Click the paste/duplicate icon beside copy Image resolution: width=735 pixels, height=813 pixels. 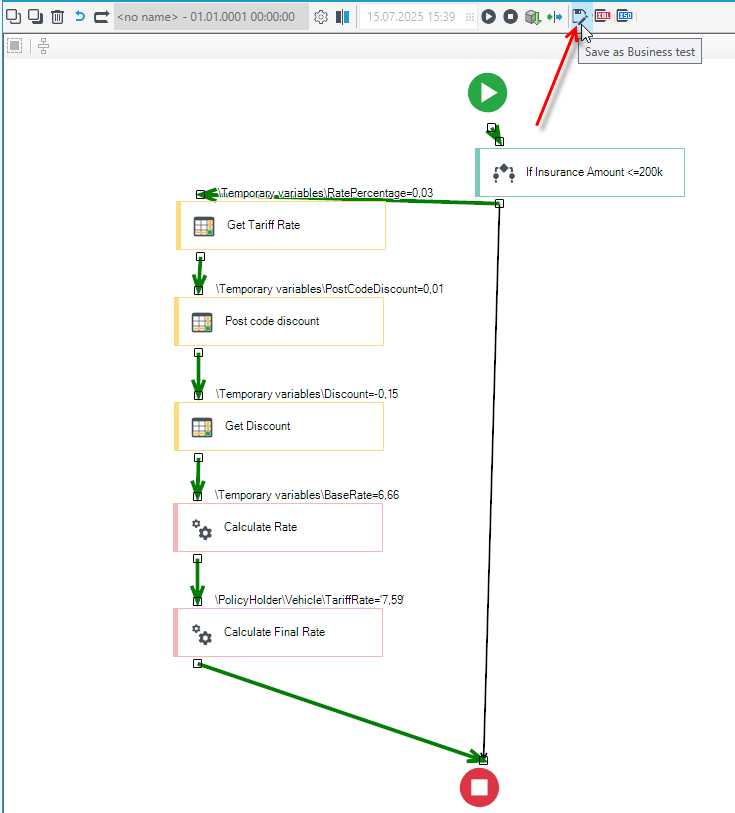35,17
